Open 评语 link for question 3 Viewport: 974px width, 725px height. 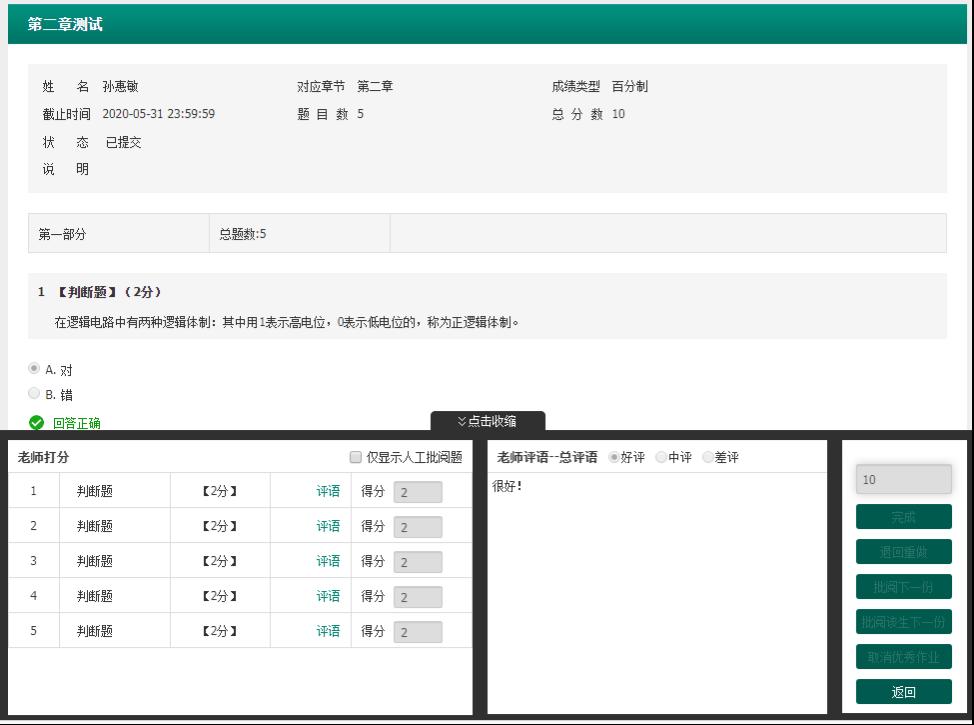click(x=328, y=561)
